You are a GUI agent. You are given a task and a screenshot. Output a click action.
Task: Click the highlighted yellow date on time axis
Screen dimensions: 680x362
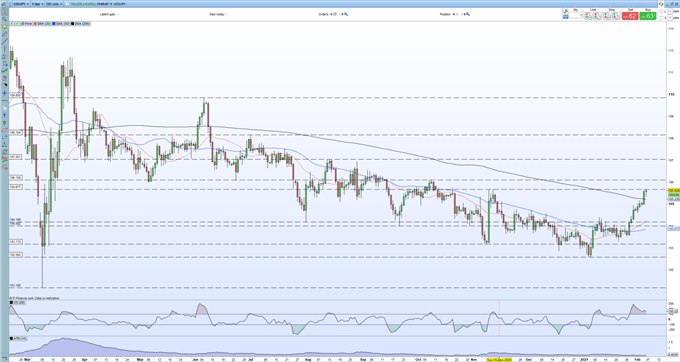pyautogui.click(x=499, y=359)
